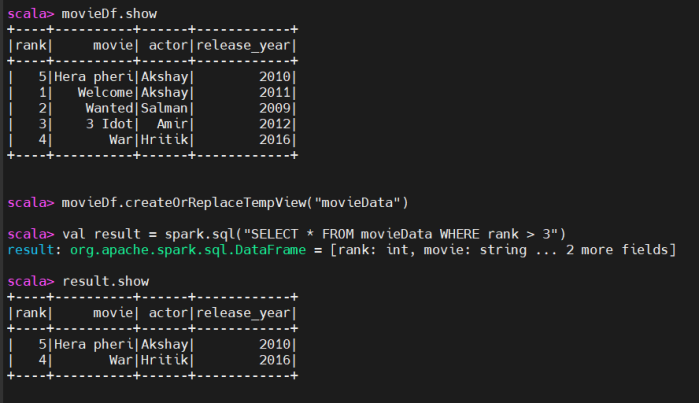Click the 'movieDf.show' command text
Image resolution: width=700 pixels, height=404 pixels.
(109, 14)
